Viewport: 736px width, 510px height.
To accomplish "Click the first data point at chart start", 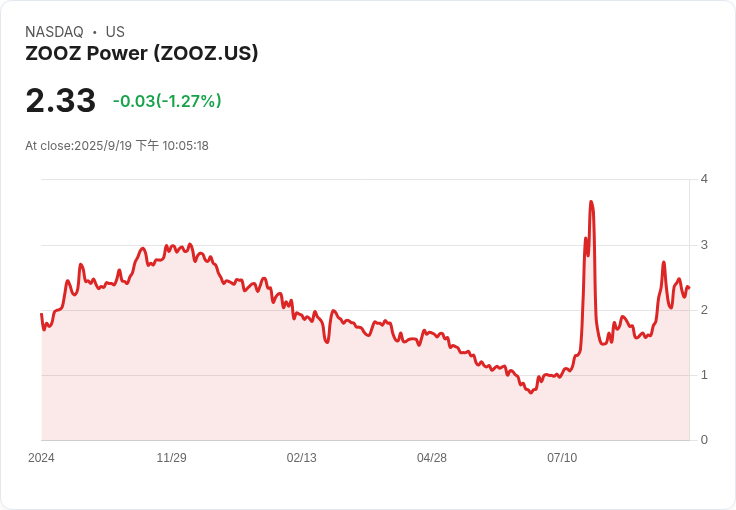I will [x=42, y=313].
